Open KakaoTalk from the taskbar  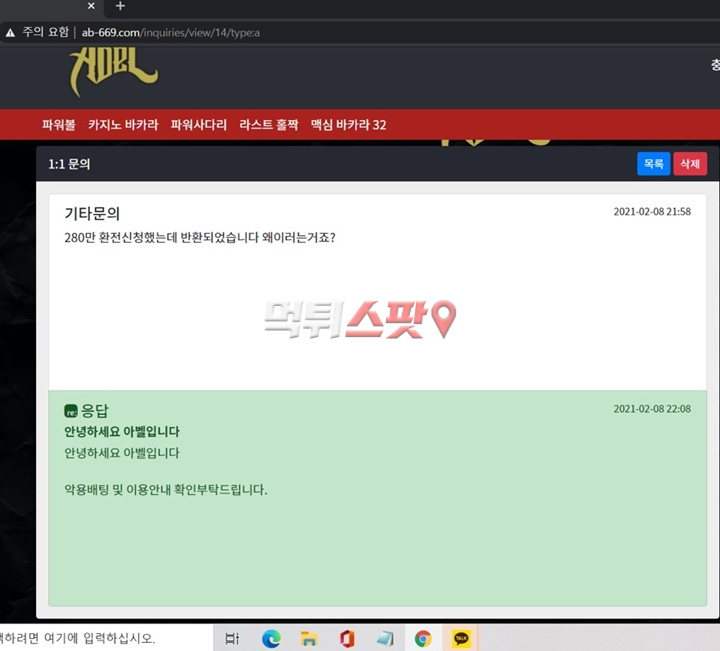pos(461,639)
